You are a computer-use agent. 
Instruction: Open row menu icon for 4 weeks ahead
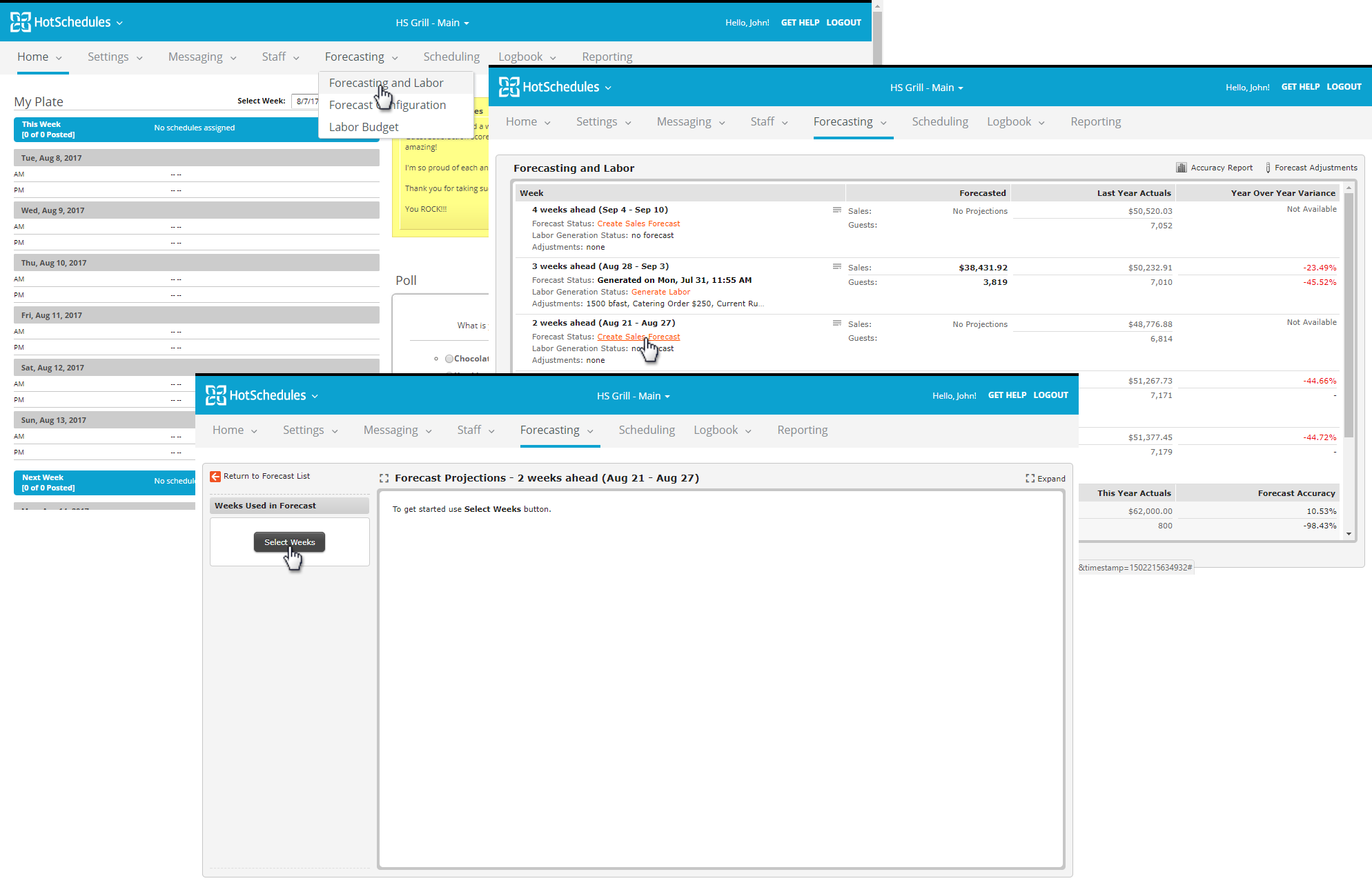(x=836, y=210)
